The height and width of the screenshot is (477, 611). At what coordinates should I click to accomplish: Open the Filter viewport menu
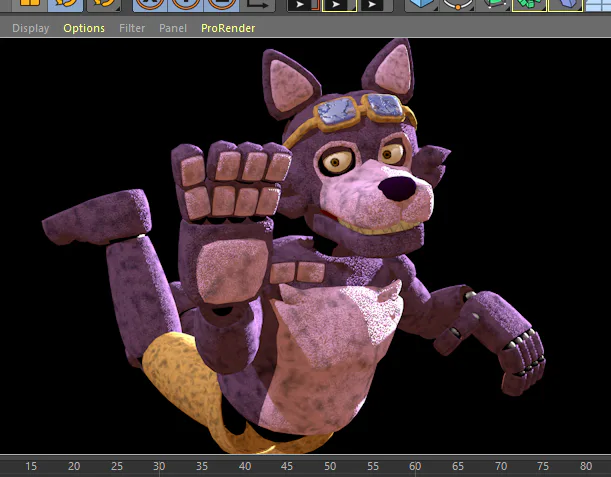[x=132, y=28]
